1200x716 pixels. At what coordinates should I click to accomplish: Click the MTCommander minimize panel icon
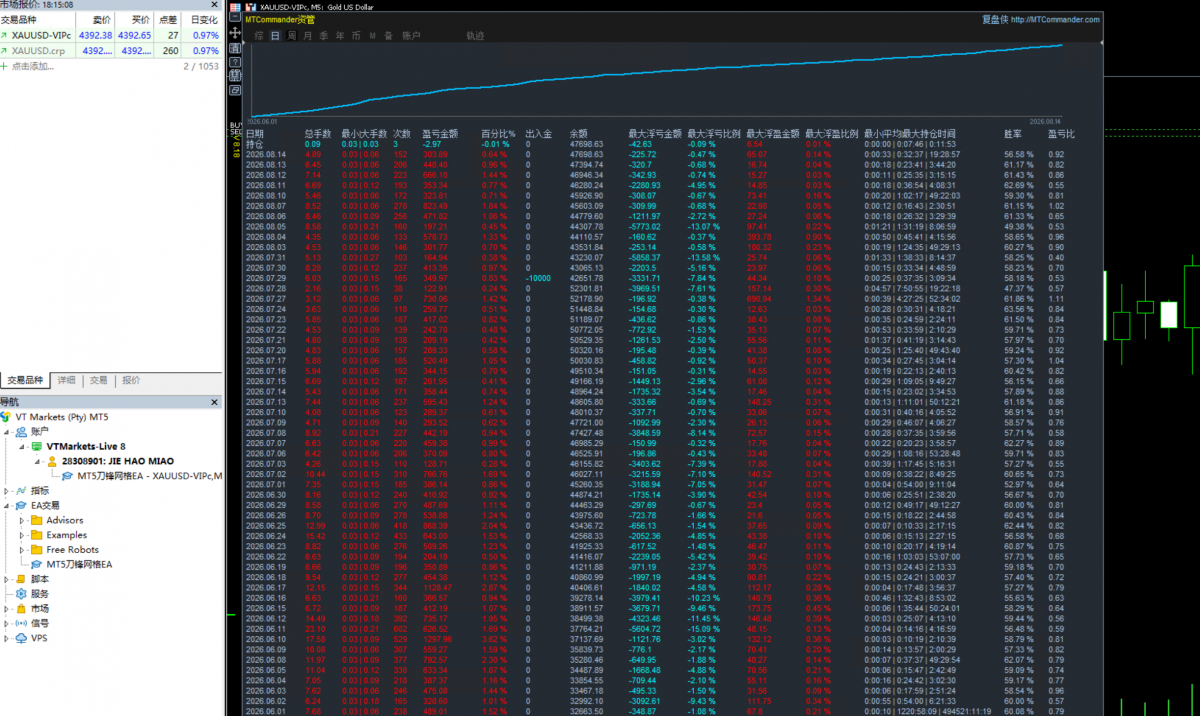click(235, 17)
